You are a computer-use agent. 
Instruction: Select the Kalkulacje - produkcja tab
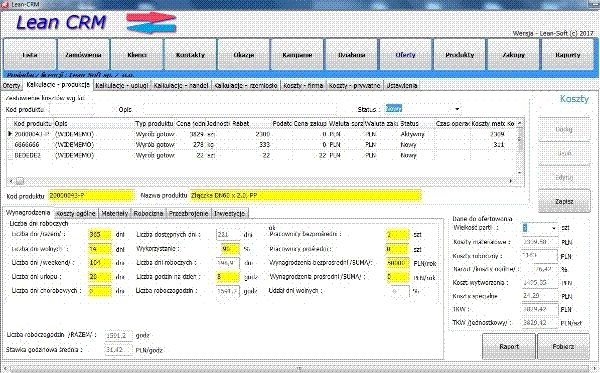pyautogui.click(x=58, y=85)
